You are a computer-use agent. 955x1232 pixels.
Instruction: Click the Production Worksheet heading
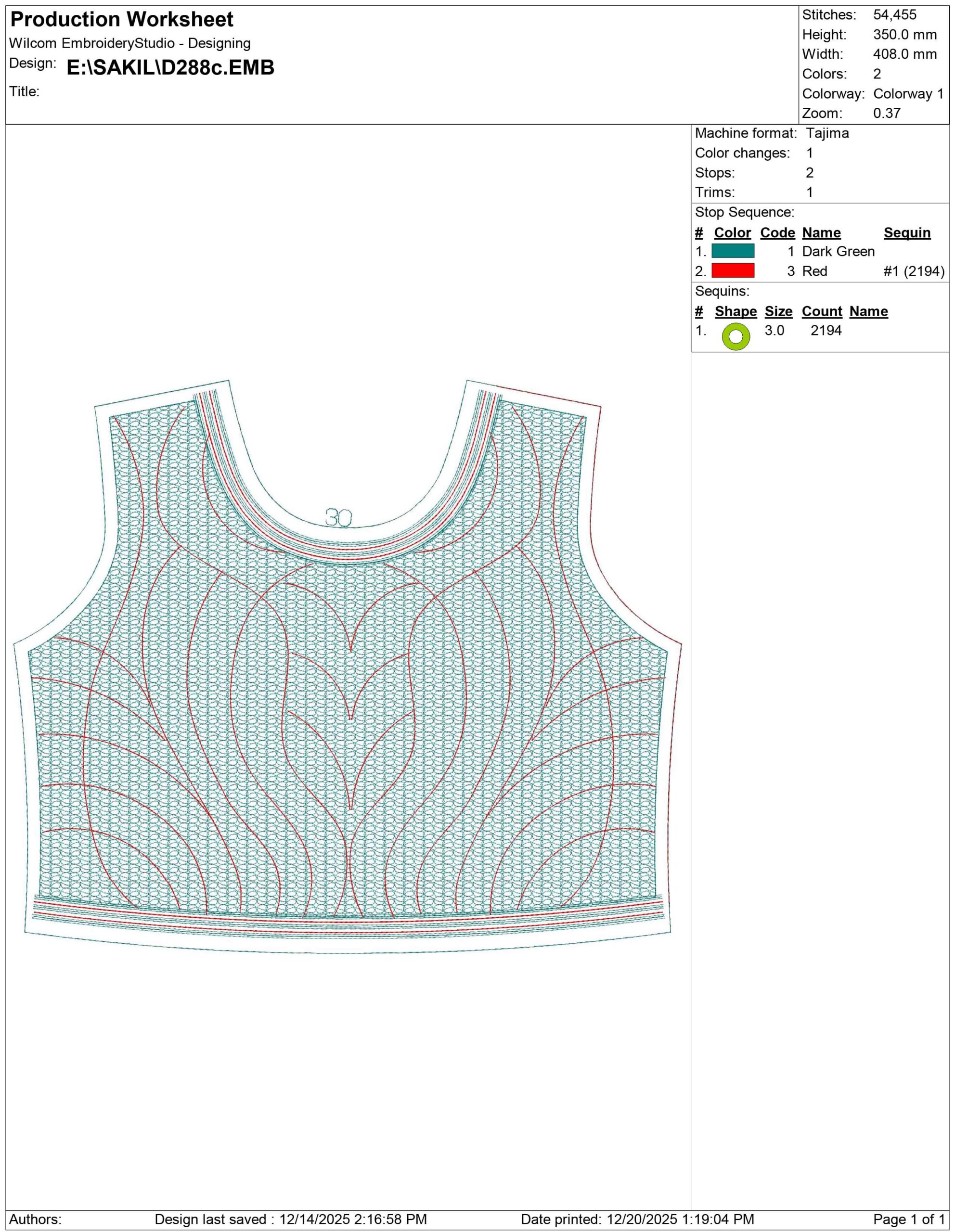[x=122, y=20]
